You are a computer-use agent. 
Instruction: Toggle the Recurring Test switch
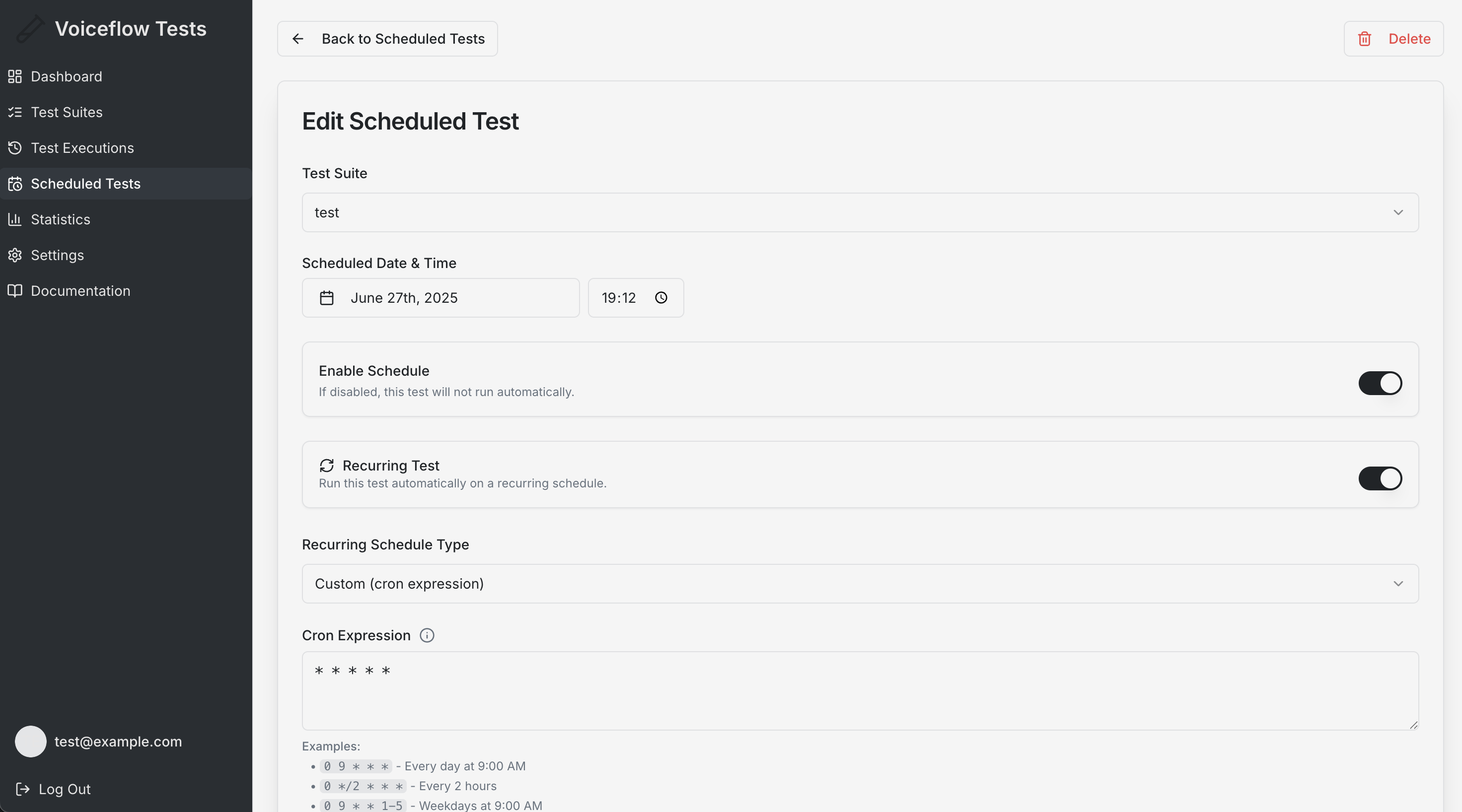[x=1380, y=478]
